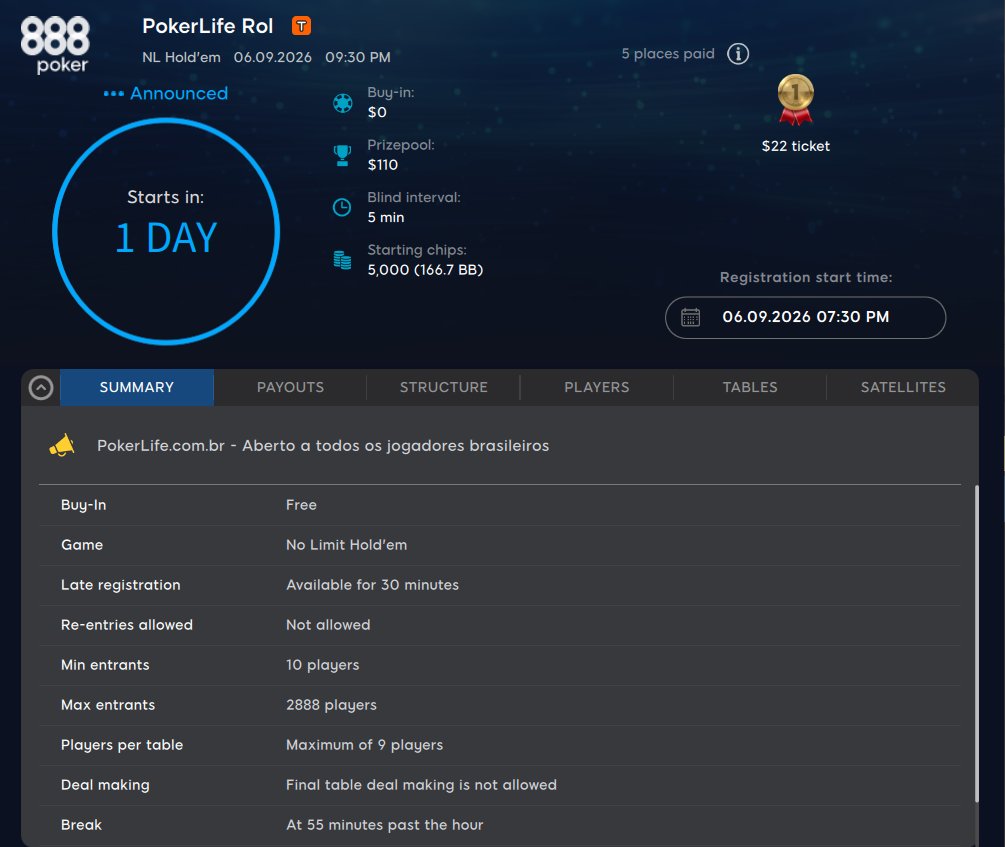Click the Buy-In row value Free
The width and height of the screenshot is (1005, 847).
(301, 505)
